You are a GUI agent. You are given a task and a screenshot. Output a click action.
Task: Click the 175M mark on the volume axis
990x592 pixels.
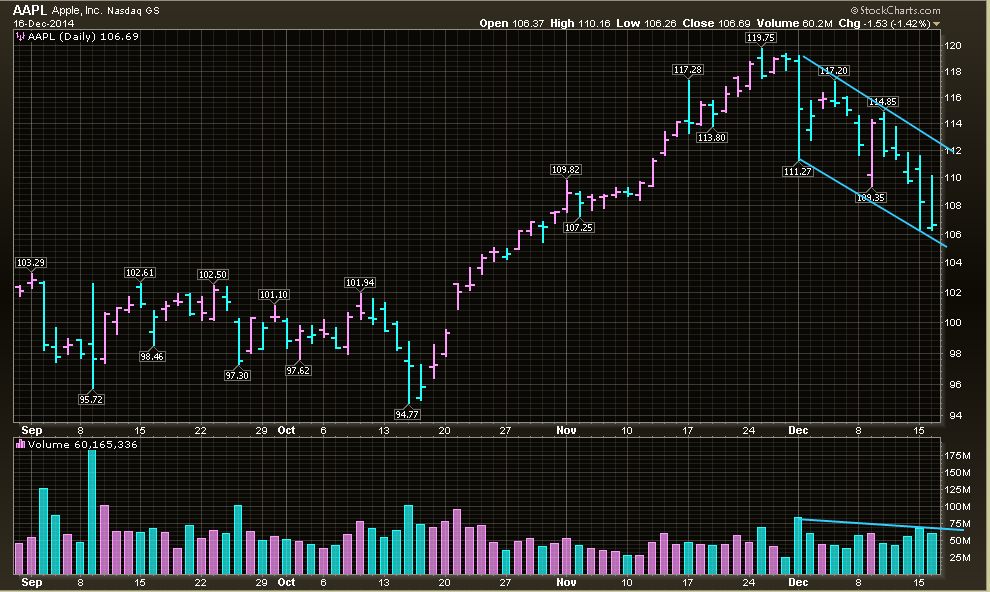click(957, 455)
